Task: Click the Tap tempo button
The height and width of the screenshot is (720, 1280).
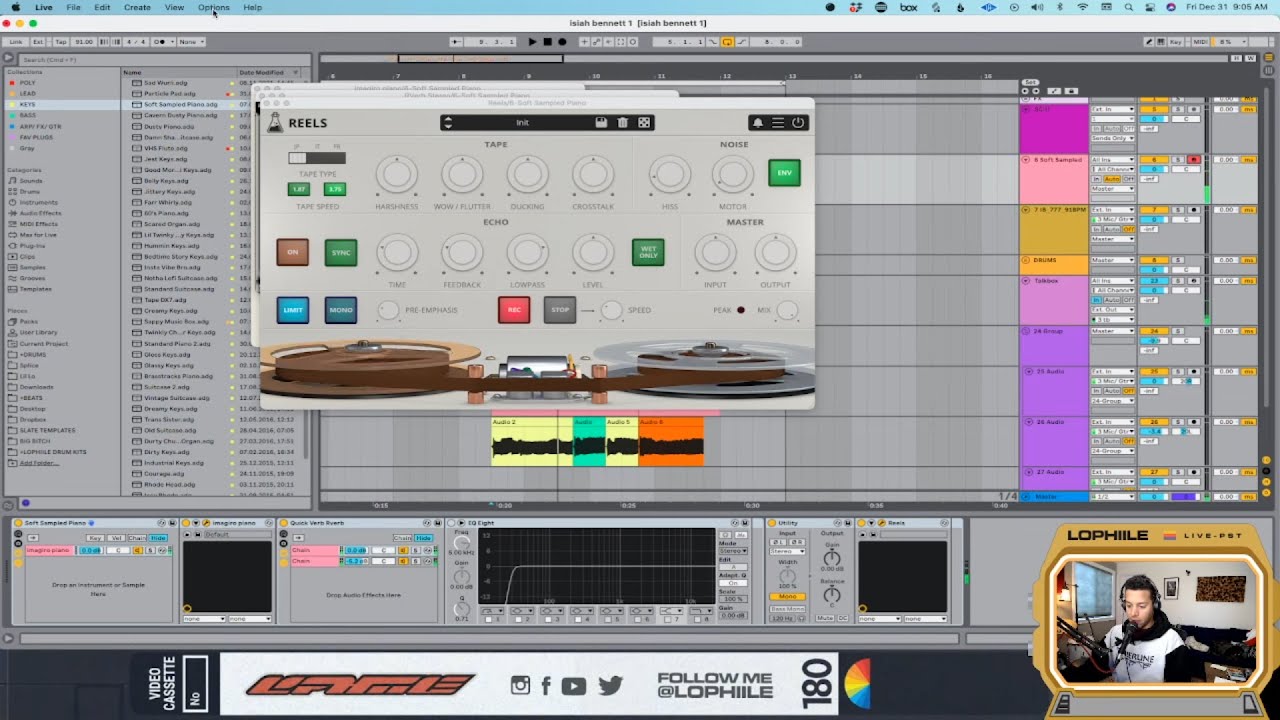Action: pos(61,42)
